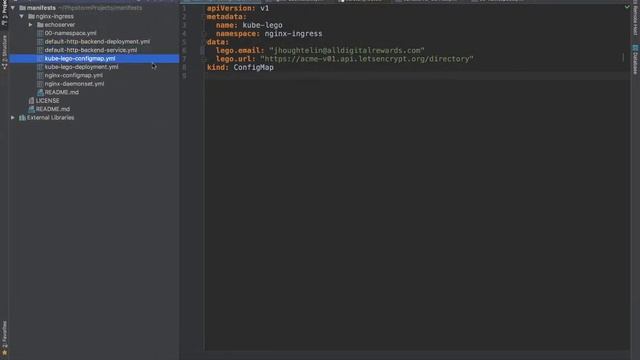Click the nginx-daemonset.yml file icon
Image resolution: width=640 pixels, height=360 pixels.
tap(40, 84)
